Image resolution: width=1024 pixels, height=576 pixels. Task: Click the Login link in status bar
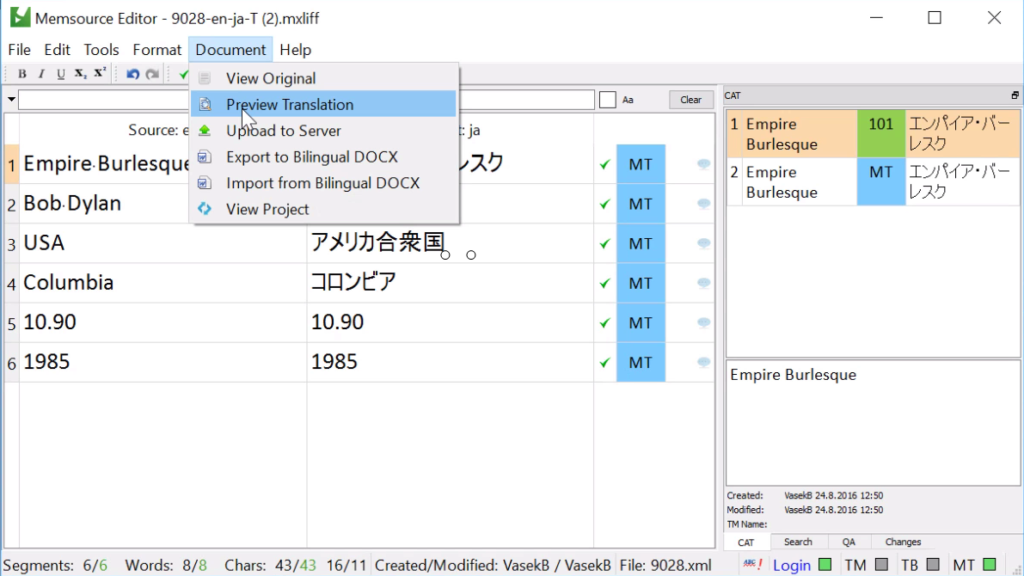tap(792, 565)
